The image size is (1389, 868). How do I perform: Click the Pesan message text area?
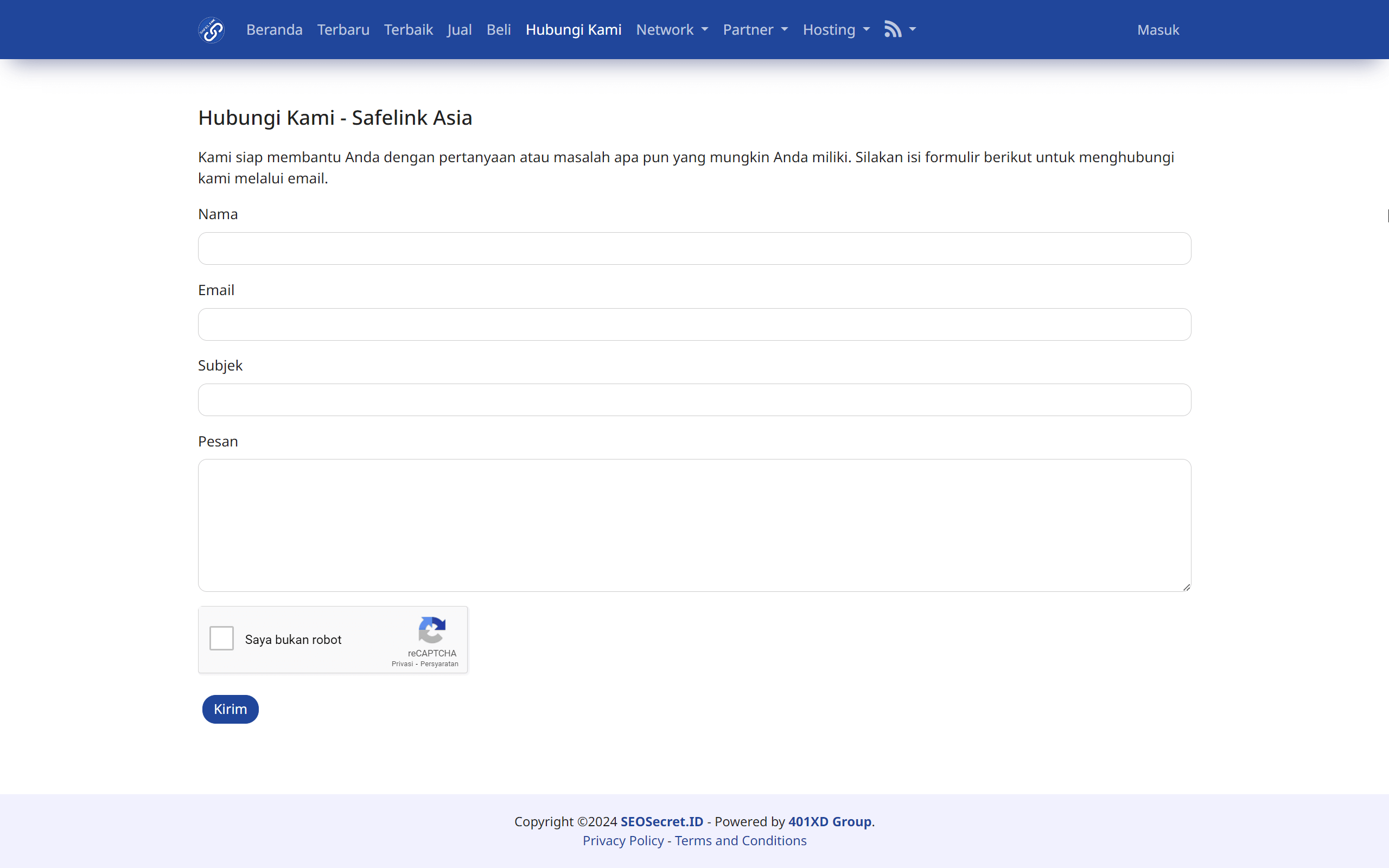694,525
